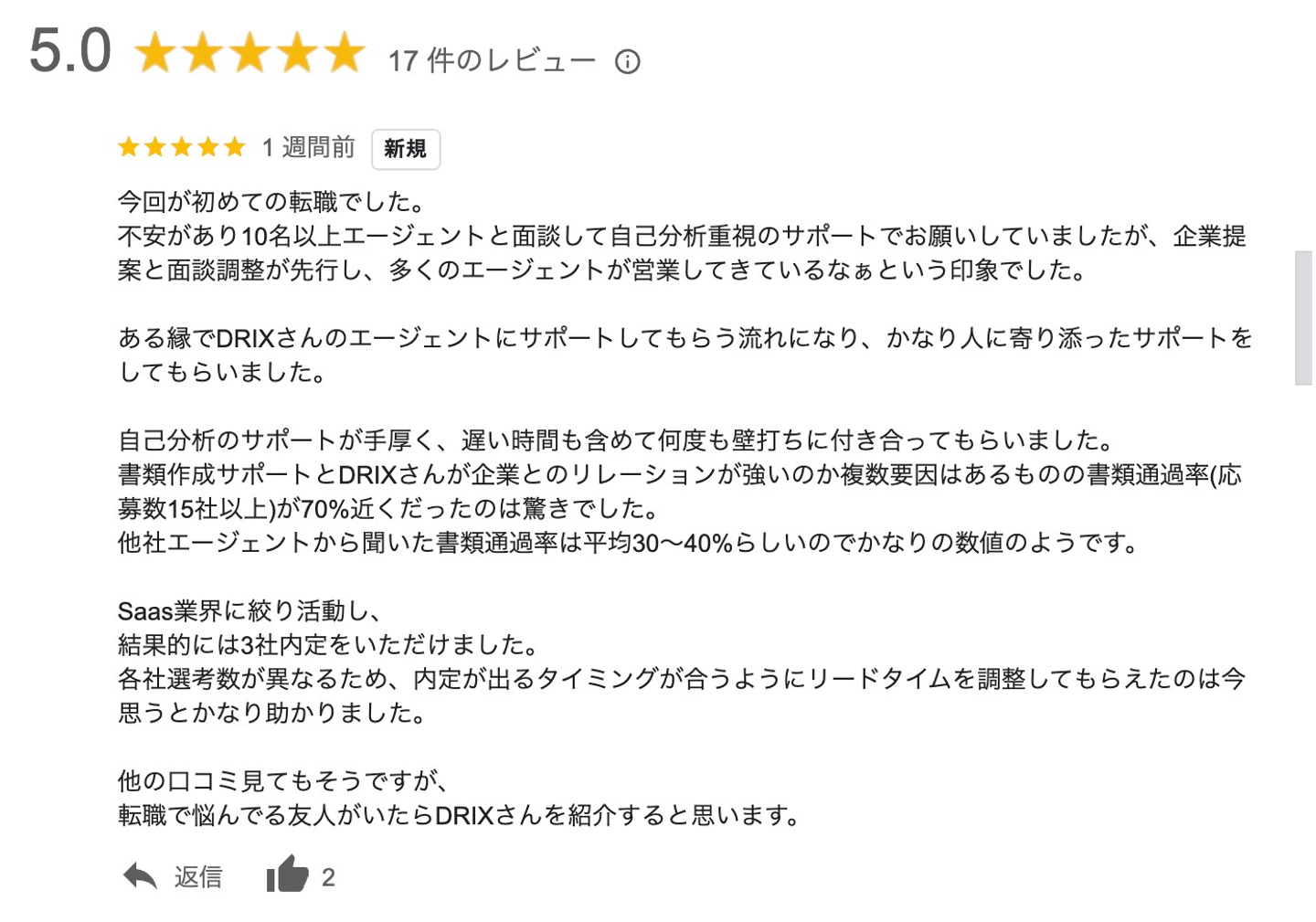This screenshot has width=1316, height=922.
Task: Click the vertical scrollbar thumb
Action: coord(1303,318)
